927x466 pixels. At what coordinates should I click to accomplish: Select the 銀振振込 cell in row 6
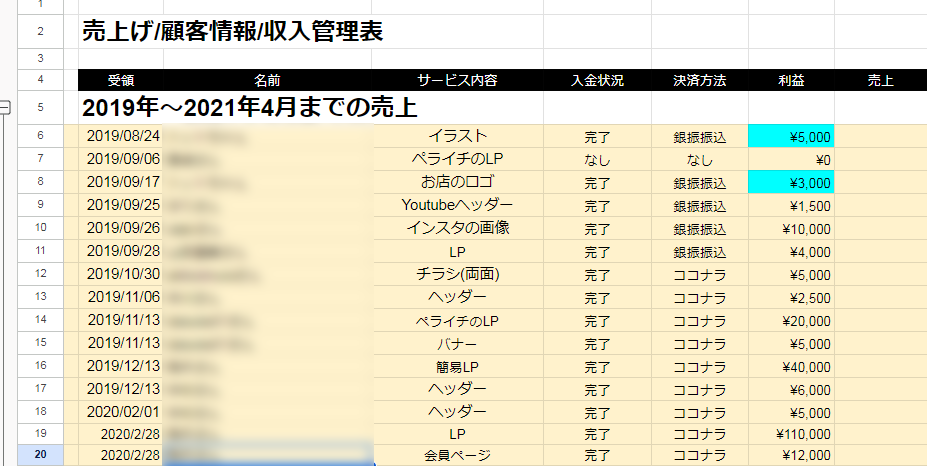point(699,137)
